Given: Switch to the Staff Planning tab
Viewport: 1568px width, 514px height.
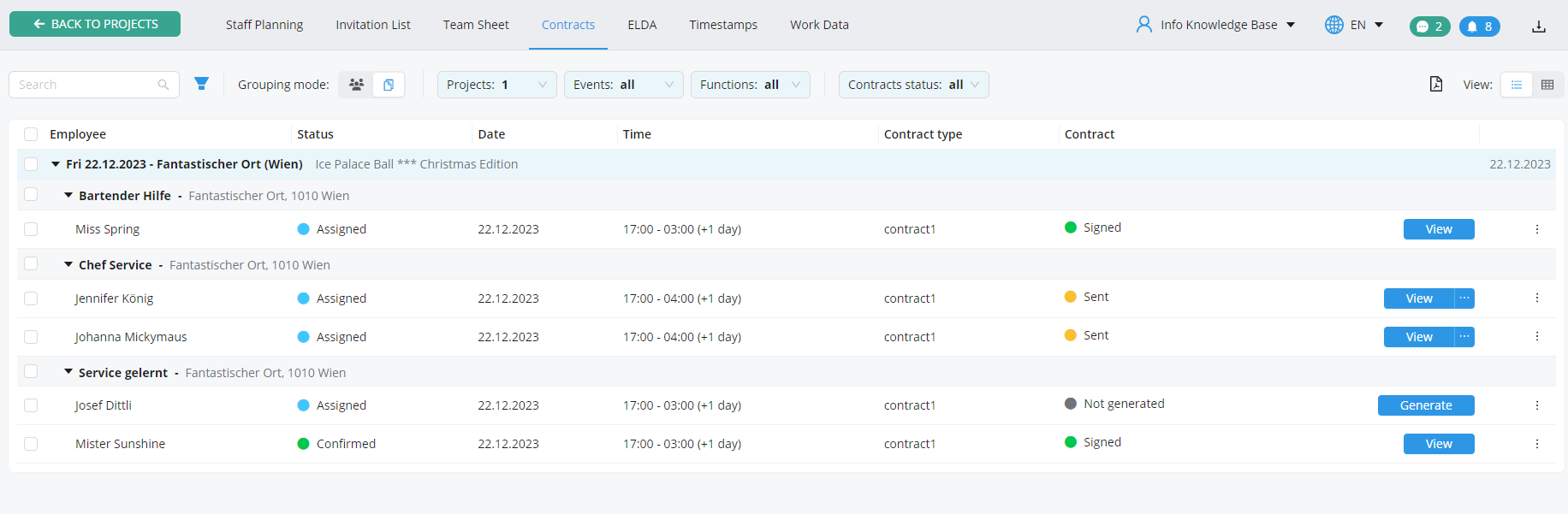Looking at the screenshot, I should (x=264, y=25).
